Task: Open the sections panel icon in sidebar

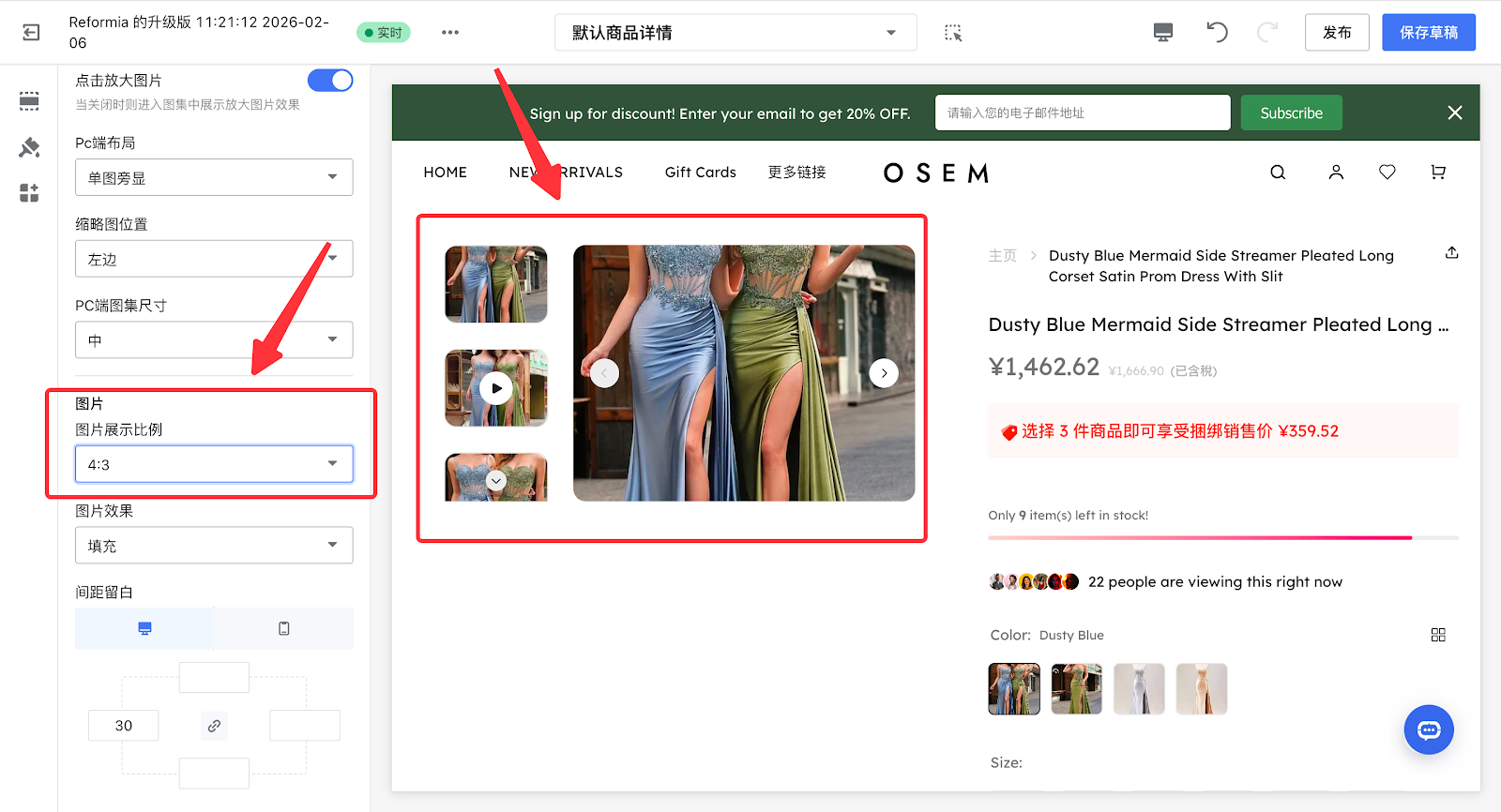Action: click(x=29, y=101)
